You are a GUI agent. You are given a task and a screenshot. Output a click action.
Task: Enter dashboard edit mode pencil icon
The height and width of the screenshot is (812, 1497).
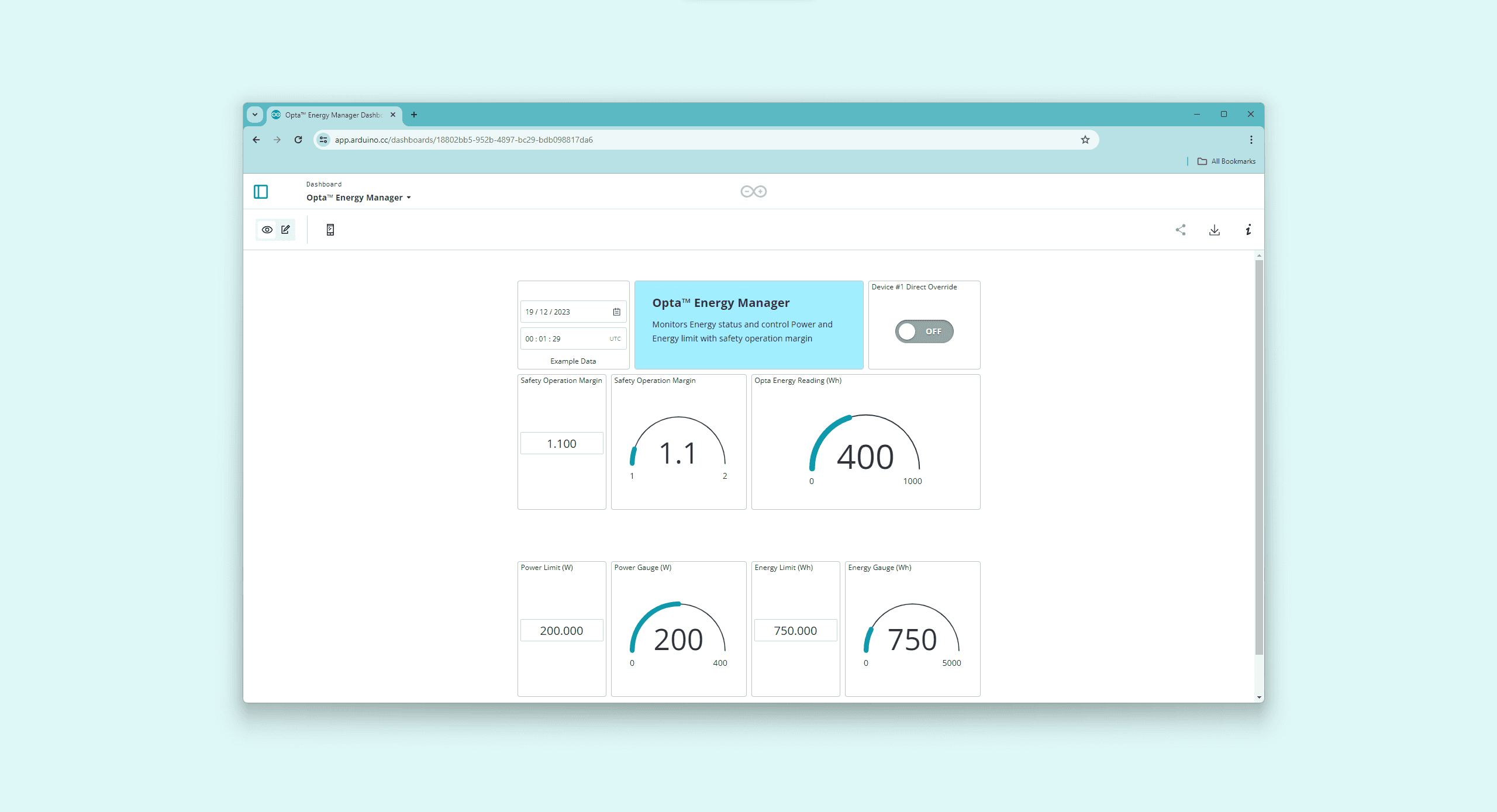(285, 230)
